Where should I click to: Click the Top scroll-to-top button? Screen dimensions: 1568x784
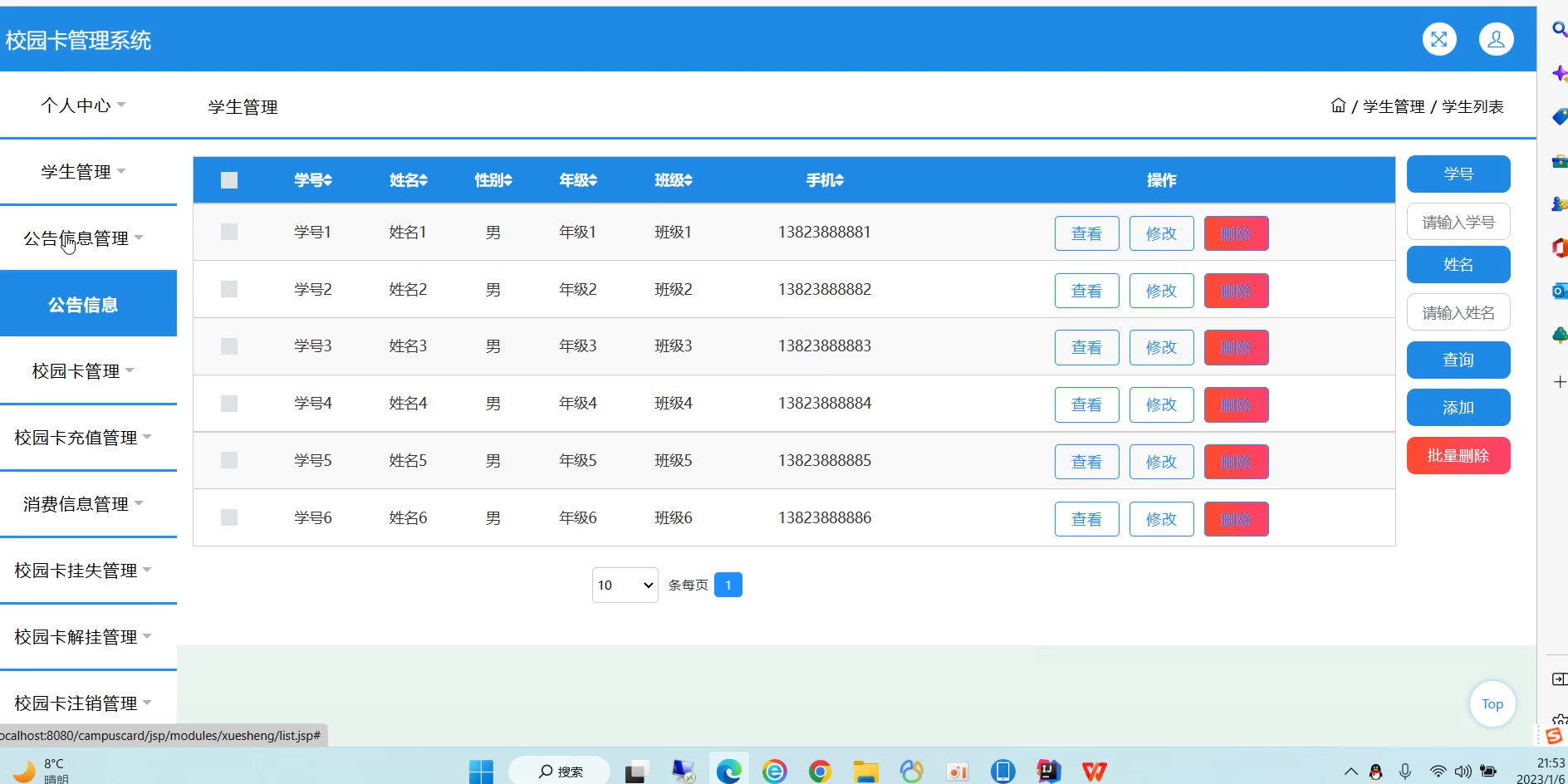(x=1492, y=704)
